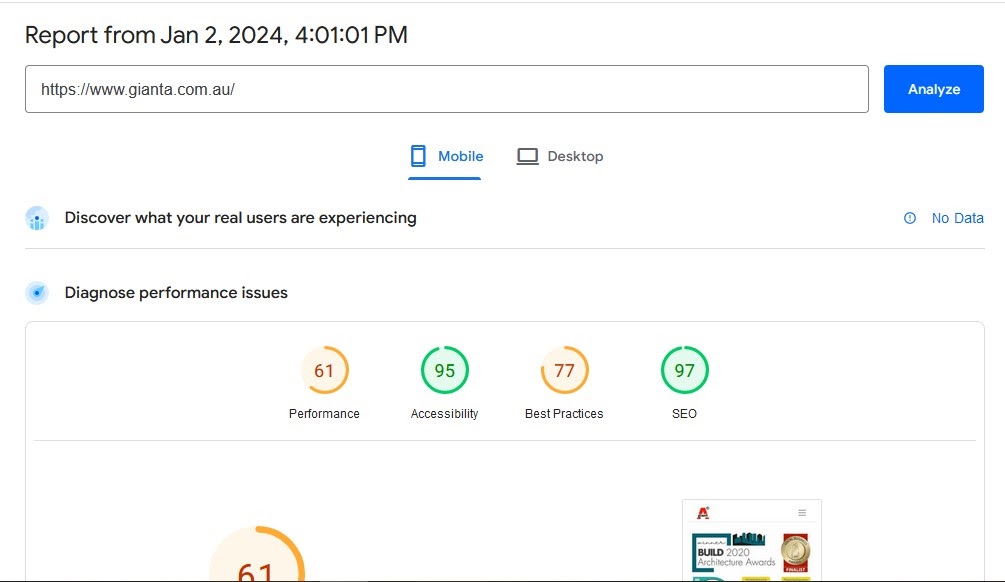Click the URL input field with gianta.com.au
Screen dimensions: 1005x582
point(447,89)
